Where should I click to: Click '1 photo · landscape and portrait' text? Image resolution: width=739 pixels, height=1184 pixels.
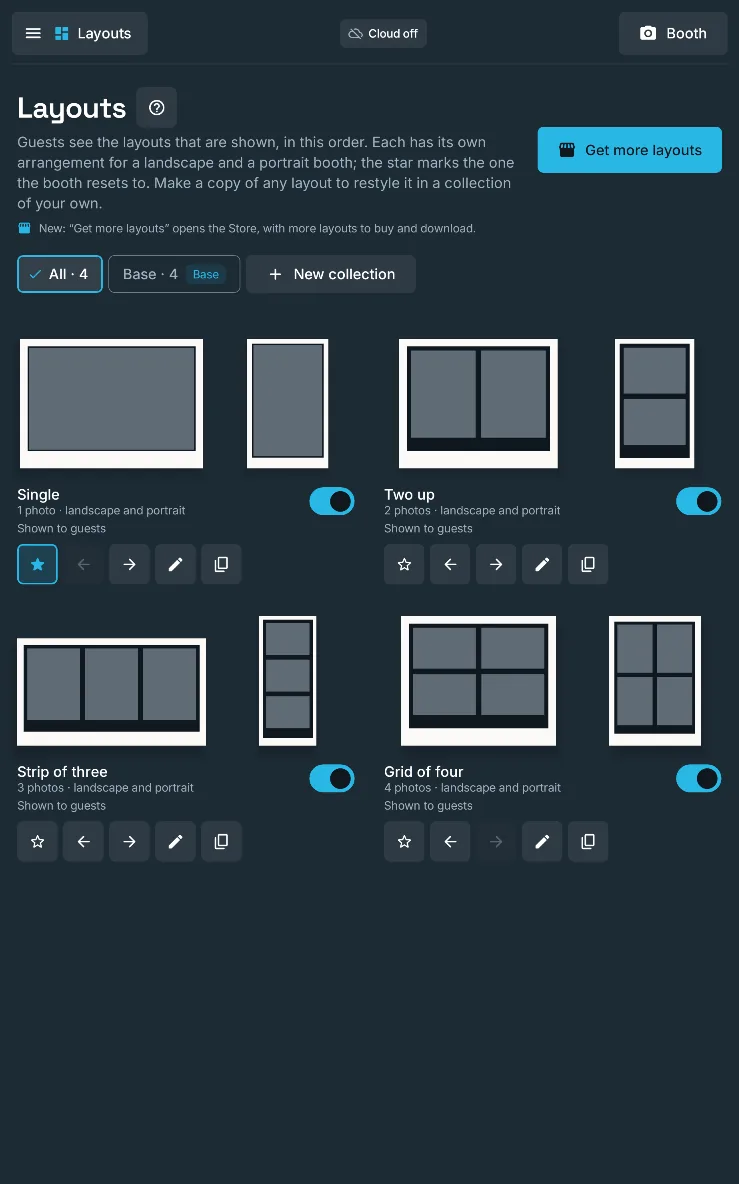101,510
